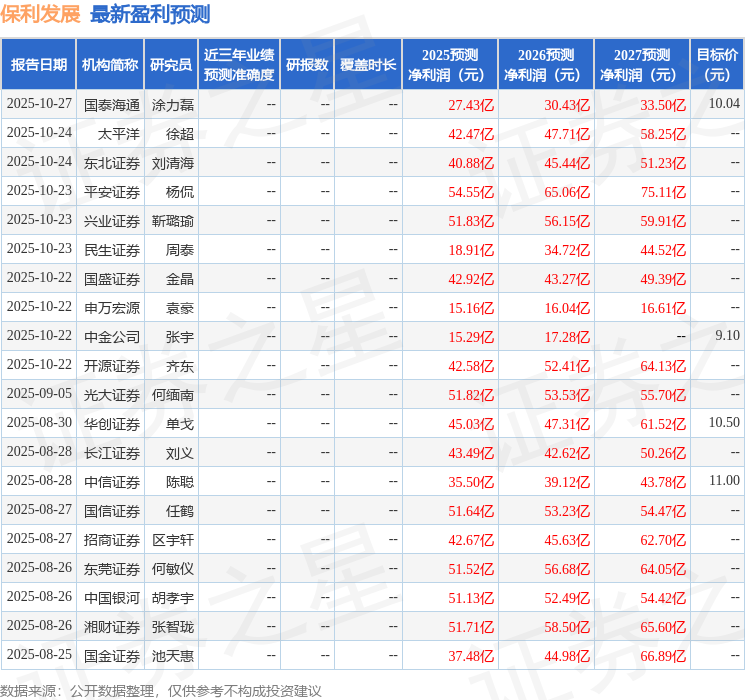Select the 近三年业绩预测准确度 column header
This screenshot has height=700, width=745.
point(239,65)
